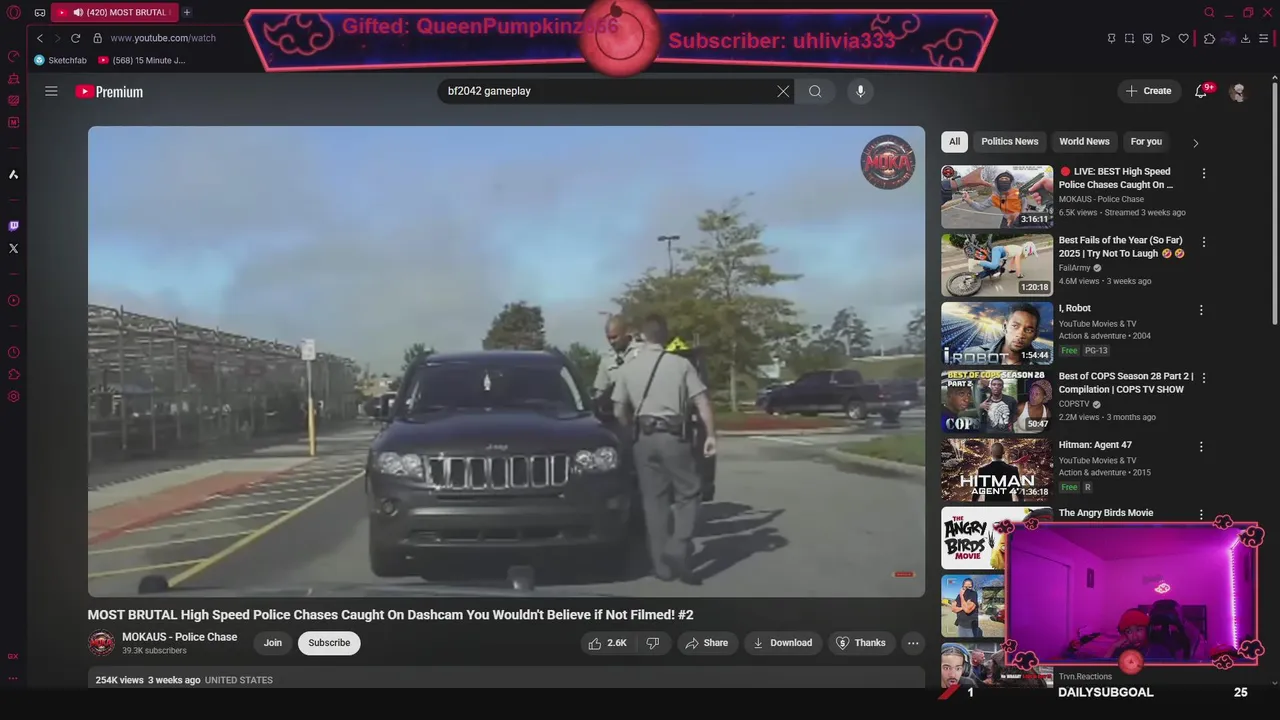
Task: Open the Best Fails of the Year thumbnail
Action: (x=997, y=265)
